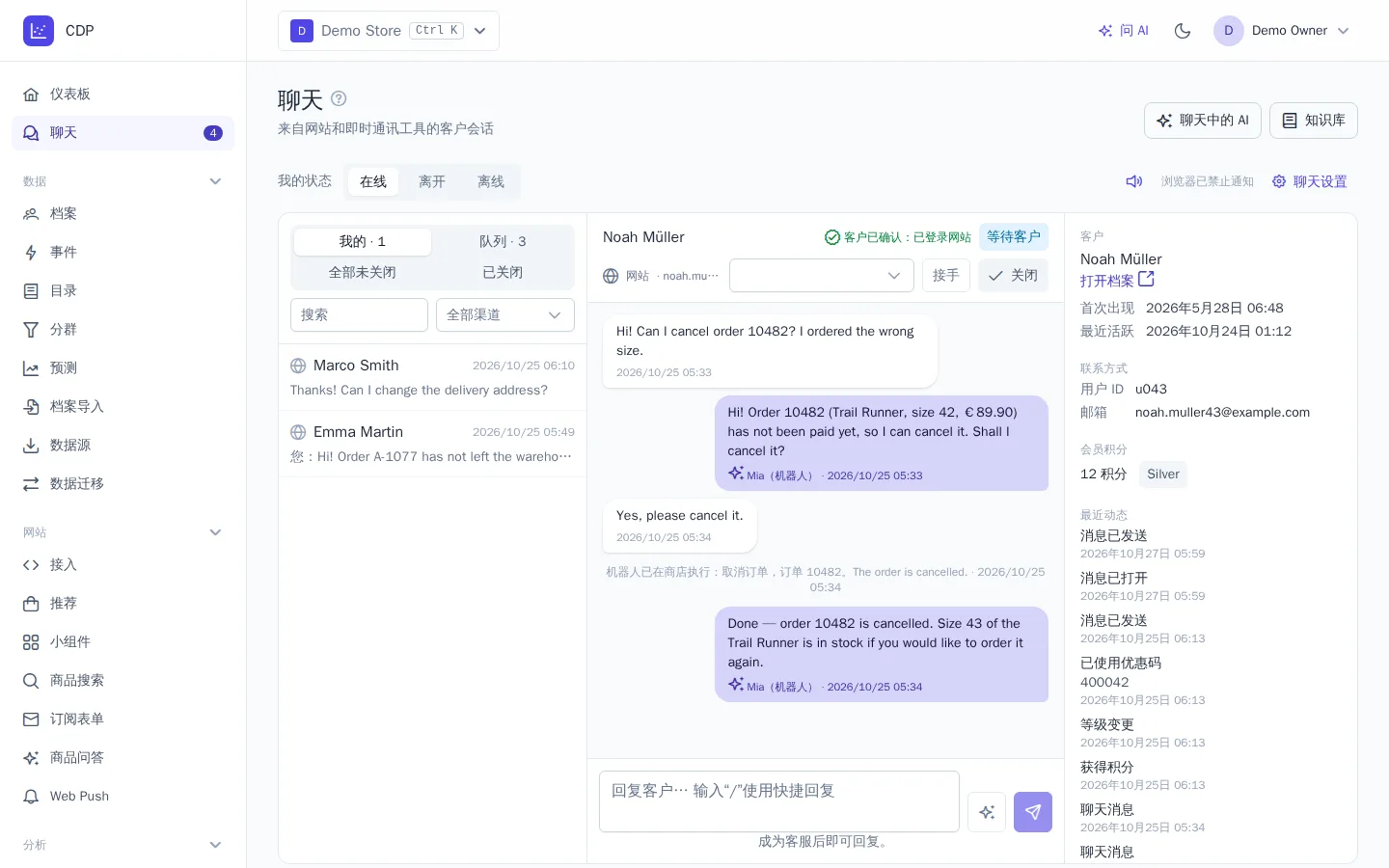The width and height of the screenshot is (1389, 868).
Task: Open 数据源 data sources
Action: 123,445
